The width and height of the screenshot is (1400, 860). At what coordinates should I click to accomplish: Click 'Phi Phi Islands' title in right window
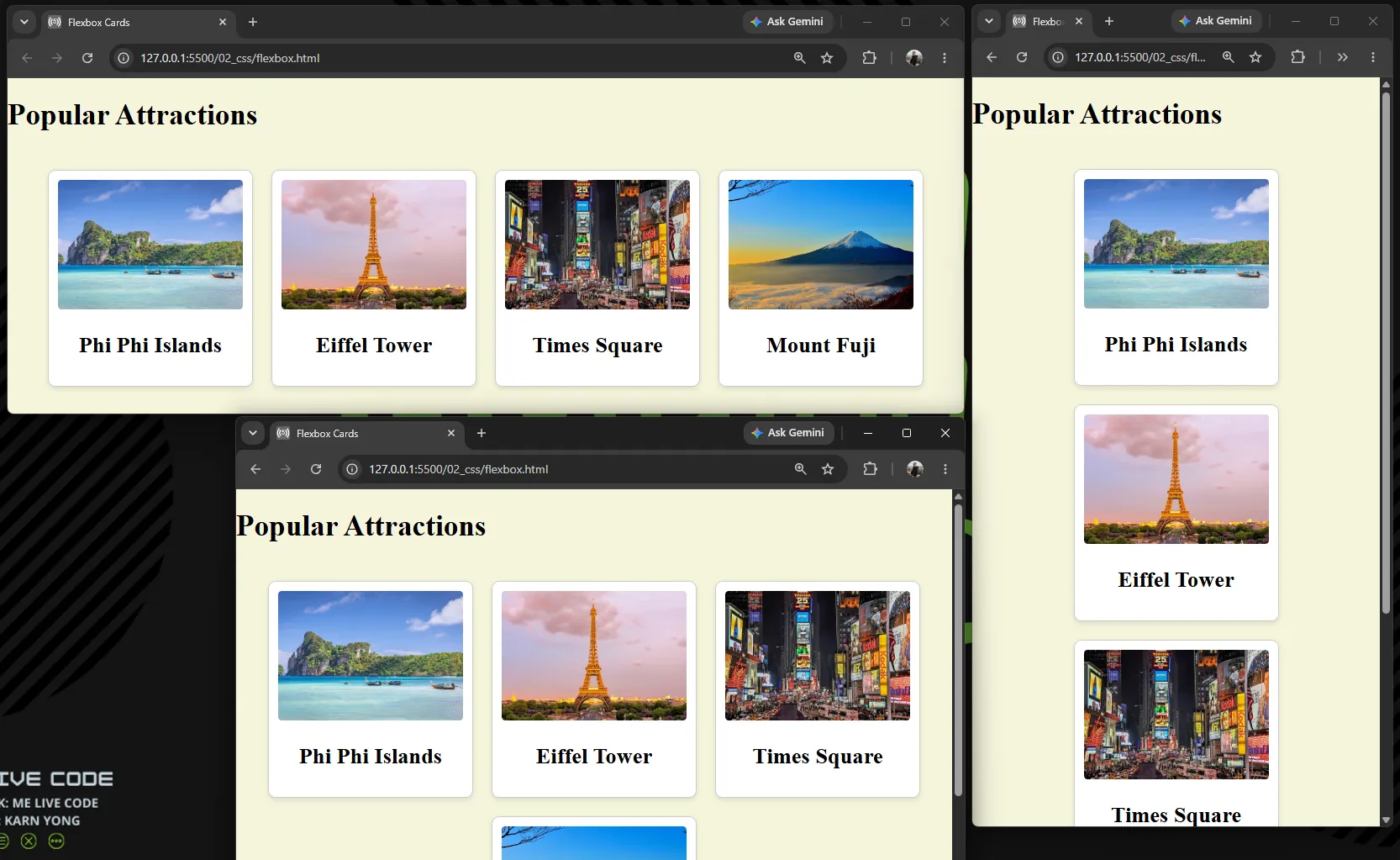(1176, 345)
